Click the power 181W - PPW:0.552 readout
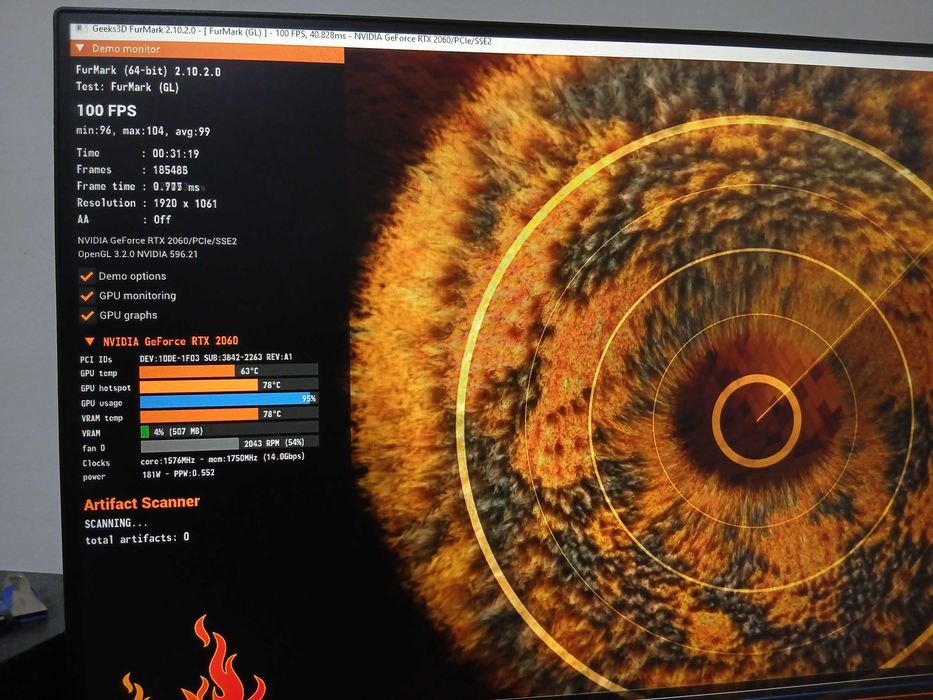The height and width of the screenshot is (700, 933). coord(179,474)
